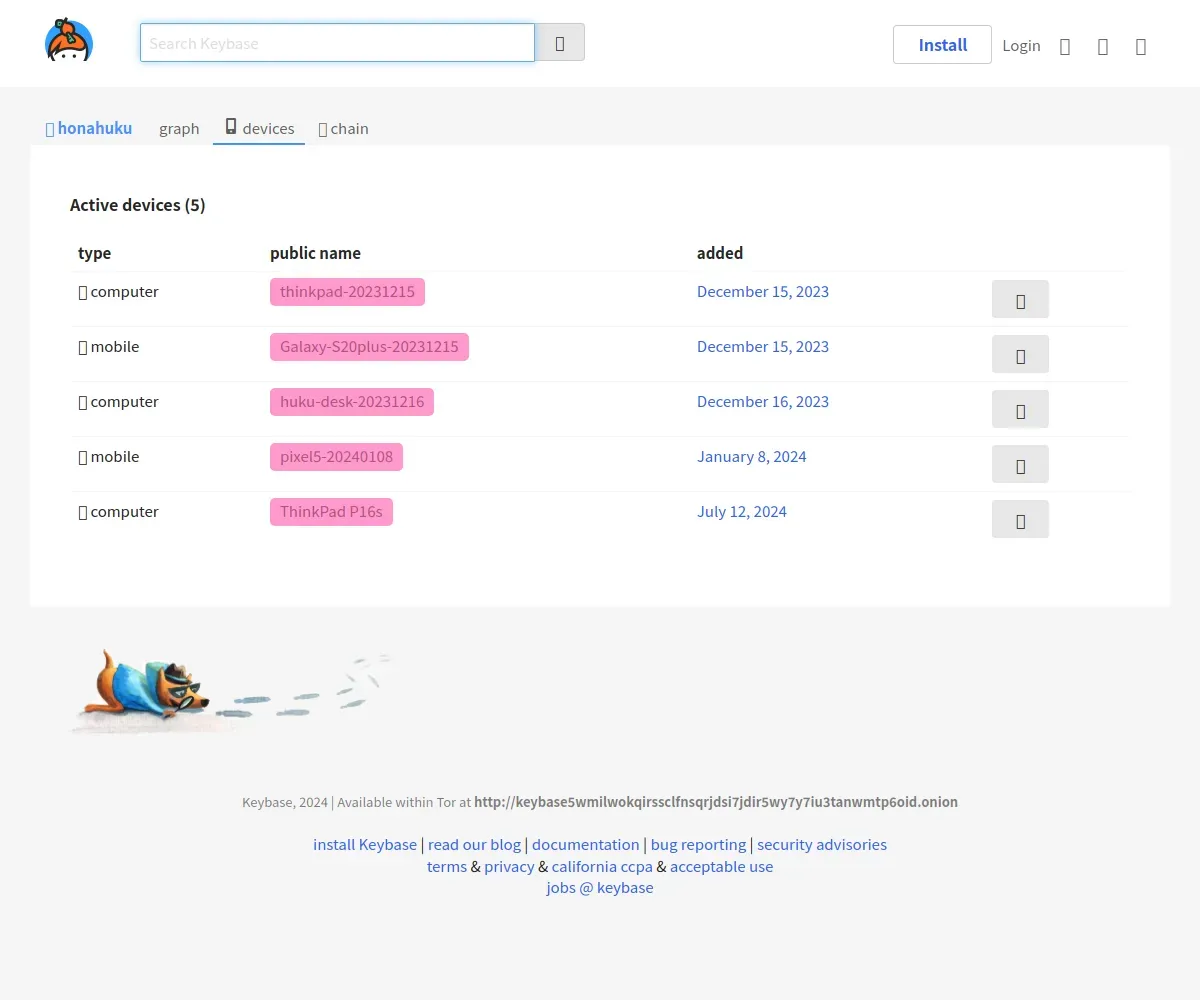Screen dimensions: 1200x1000
Task: Click the added column header
Action: coord(720,253)
